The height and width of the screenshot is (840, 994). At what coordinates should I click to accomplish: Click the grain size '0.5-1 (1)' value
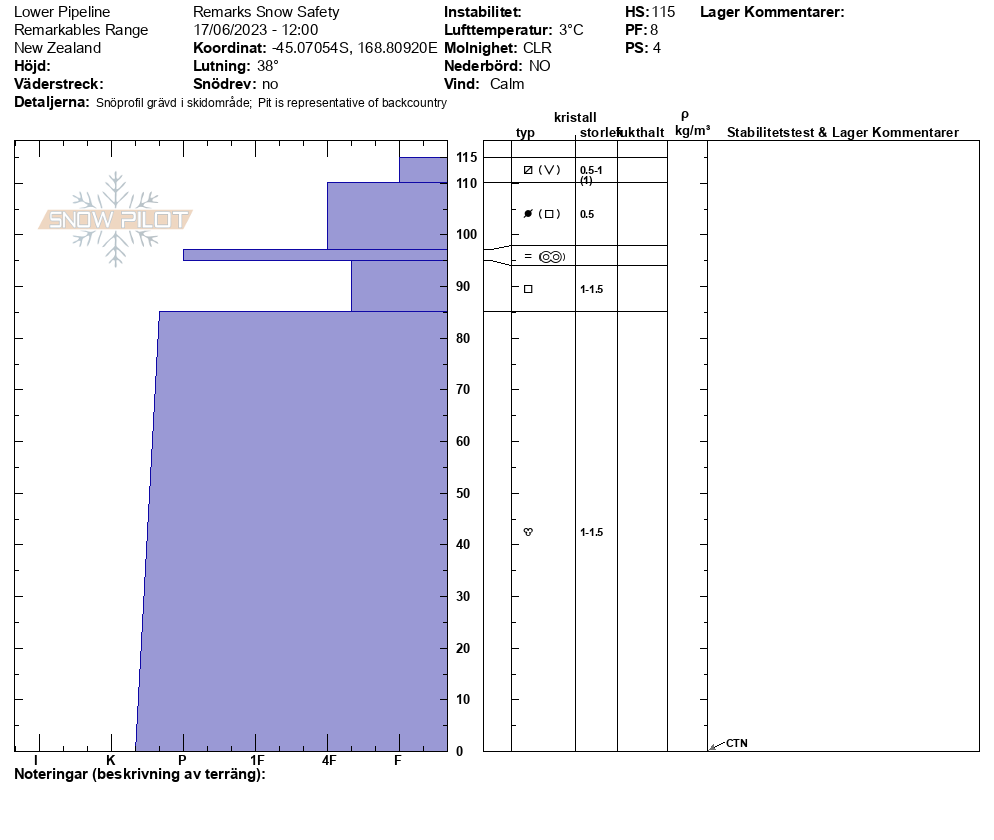[591, 174]
